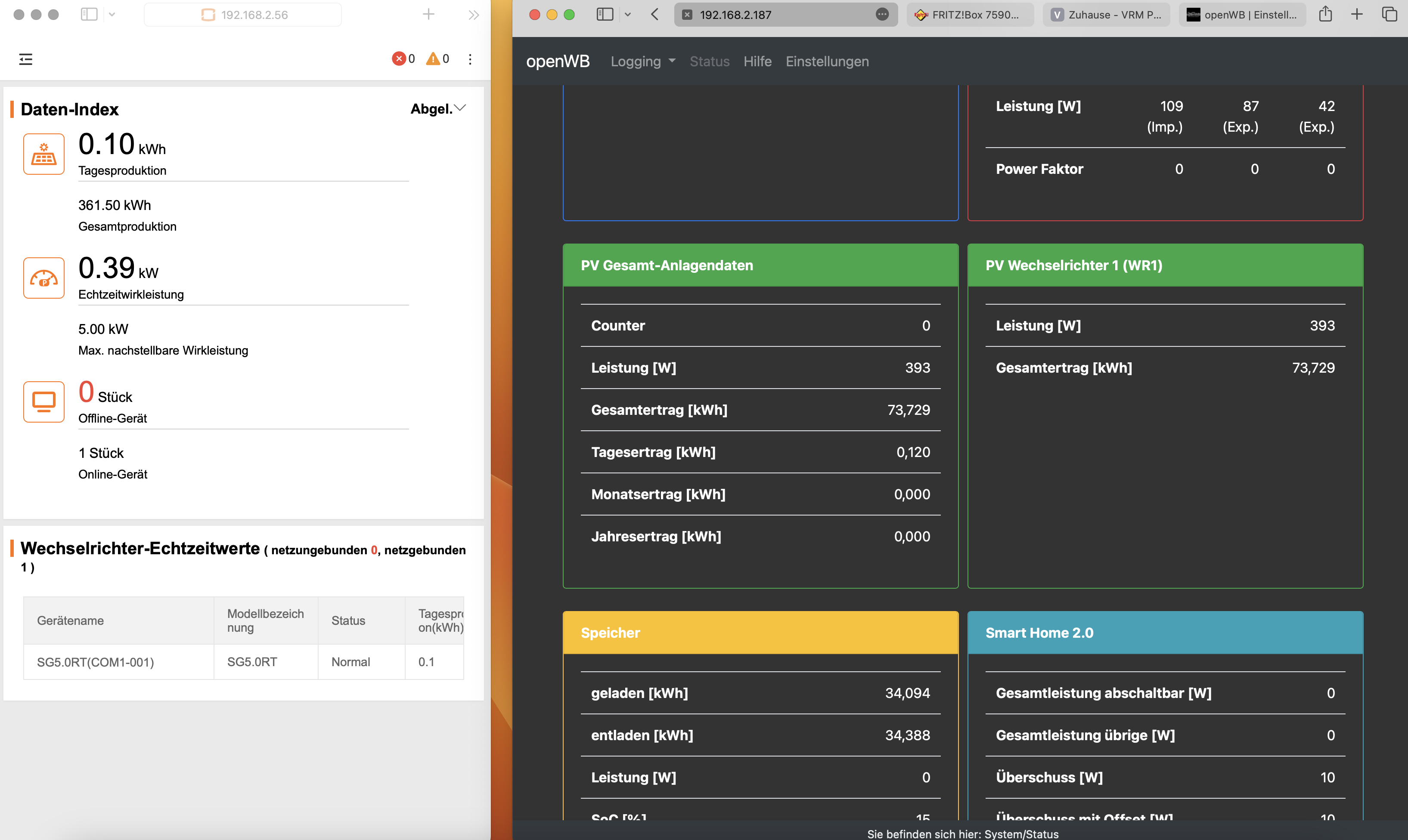This screenshot has width=1408, height=840.
Task: Click the monitor Offline-Gerät icon
Action: 43,402
